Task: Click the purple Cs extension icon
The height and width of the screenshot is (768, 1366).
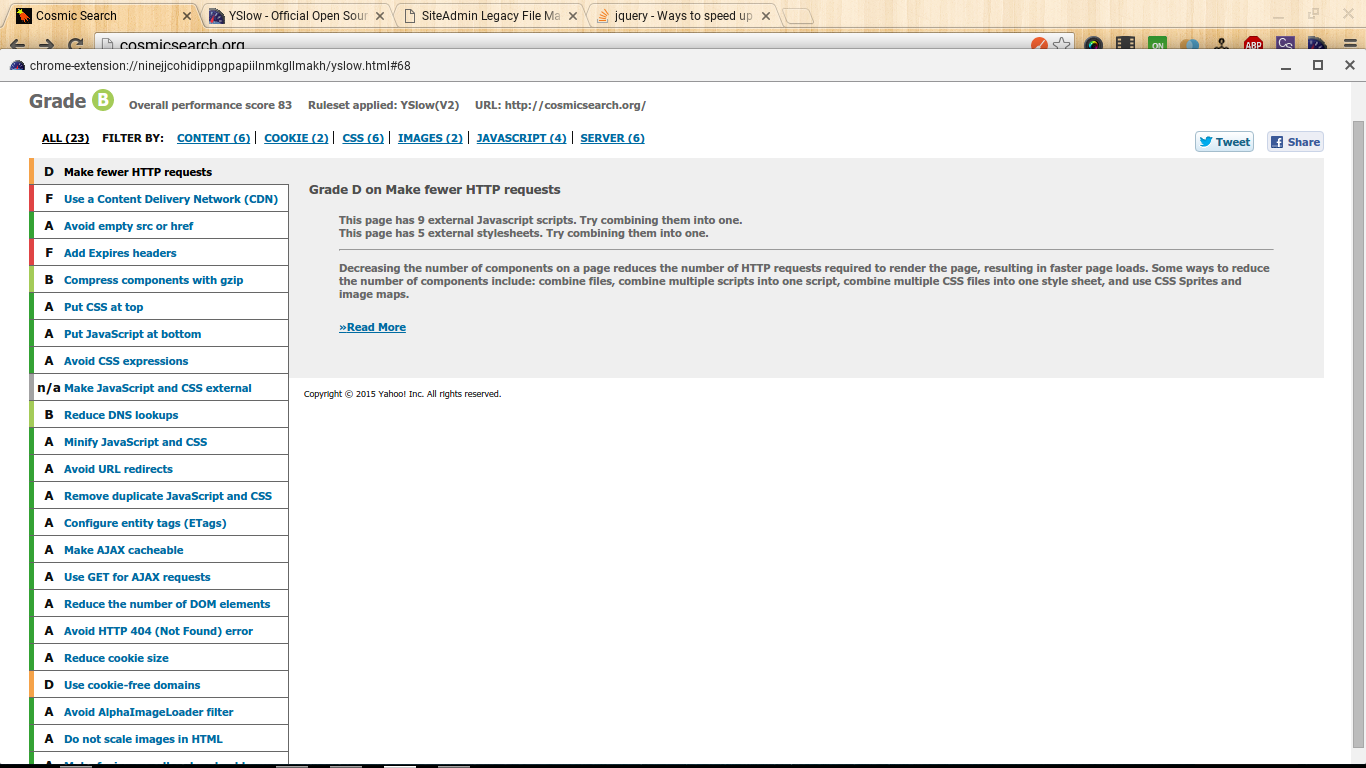Action: click(x=1286, y=44)
